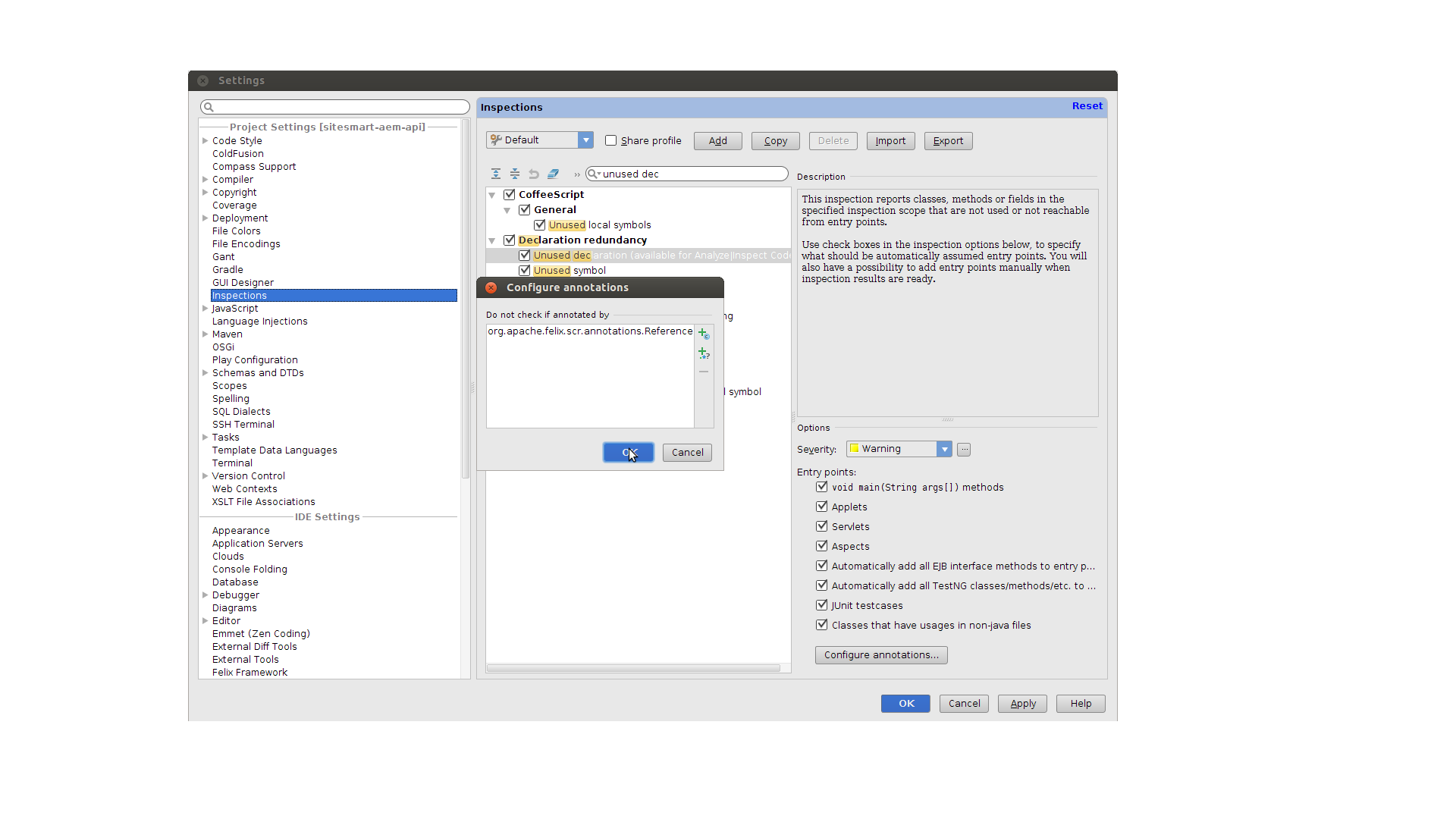The height and width of the screenshot is (819, 1456).
Task: Uncheck the CoffeeScript inspection group
Action: (510, 195)
